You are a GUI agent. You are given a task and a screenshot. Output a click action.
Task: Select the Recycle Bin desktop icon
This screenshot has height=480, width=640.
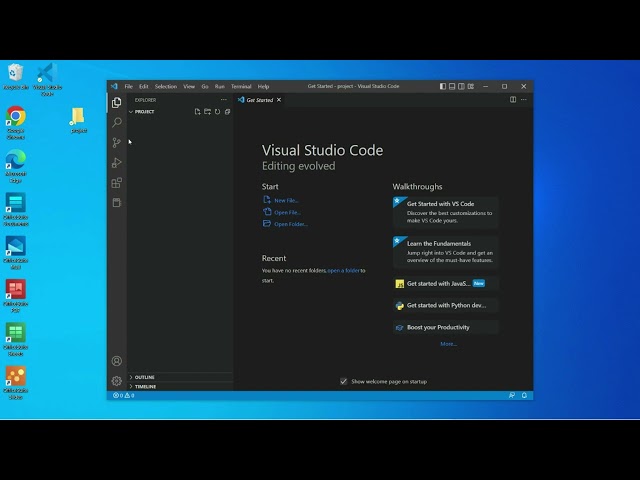[16, 77]
